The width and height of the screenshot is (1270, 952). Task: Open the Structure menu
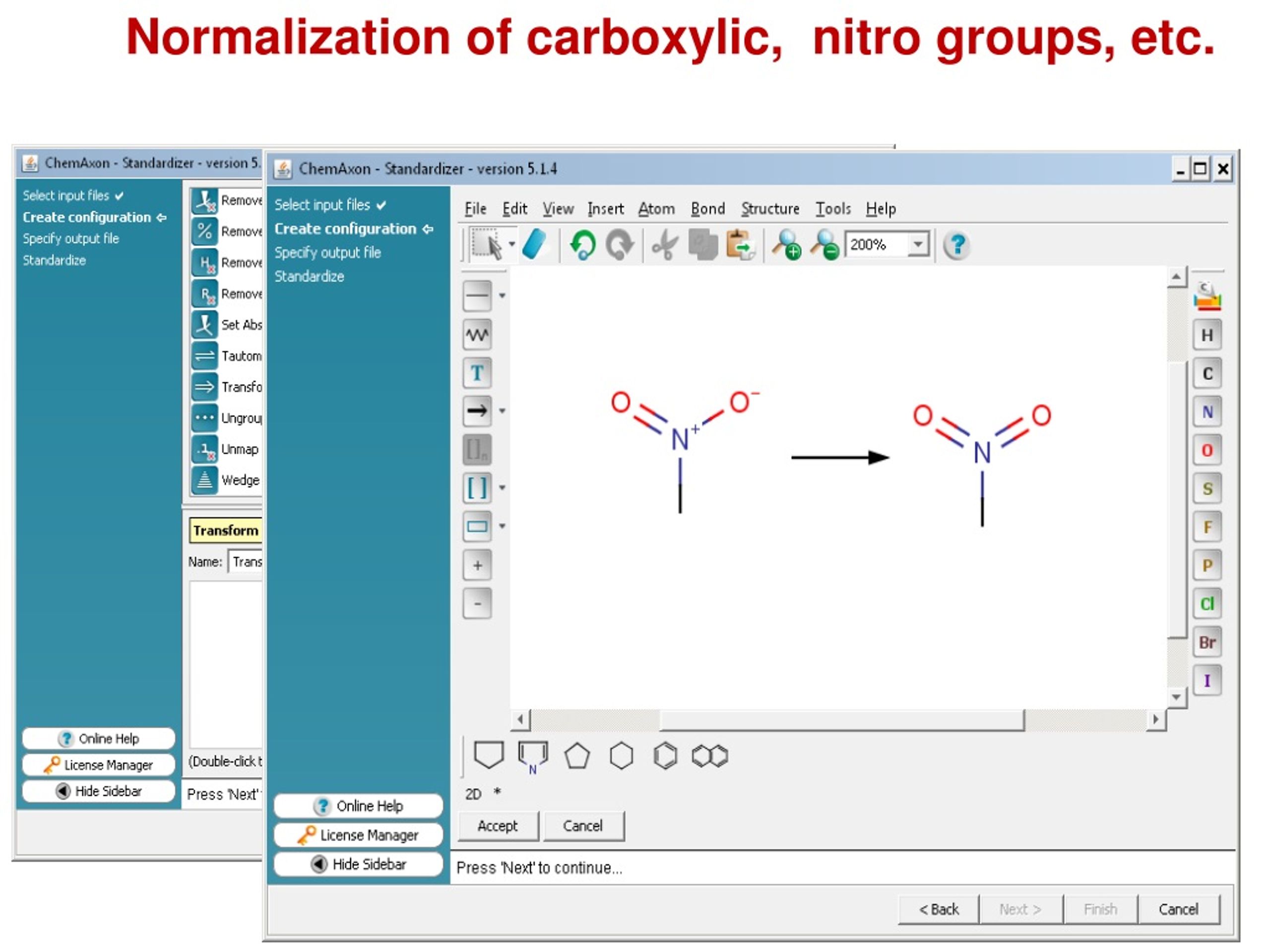pos(770,209)
